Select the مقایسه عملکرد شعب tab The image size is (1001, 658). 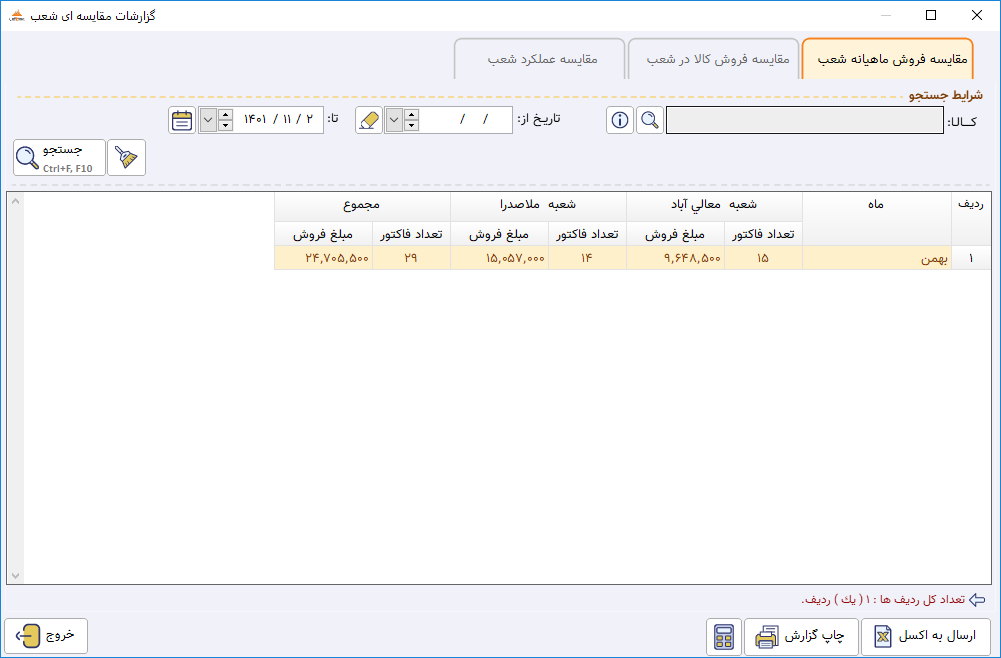point(539,59)
